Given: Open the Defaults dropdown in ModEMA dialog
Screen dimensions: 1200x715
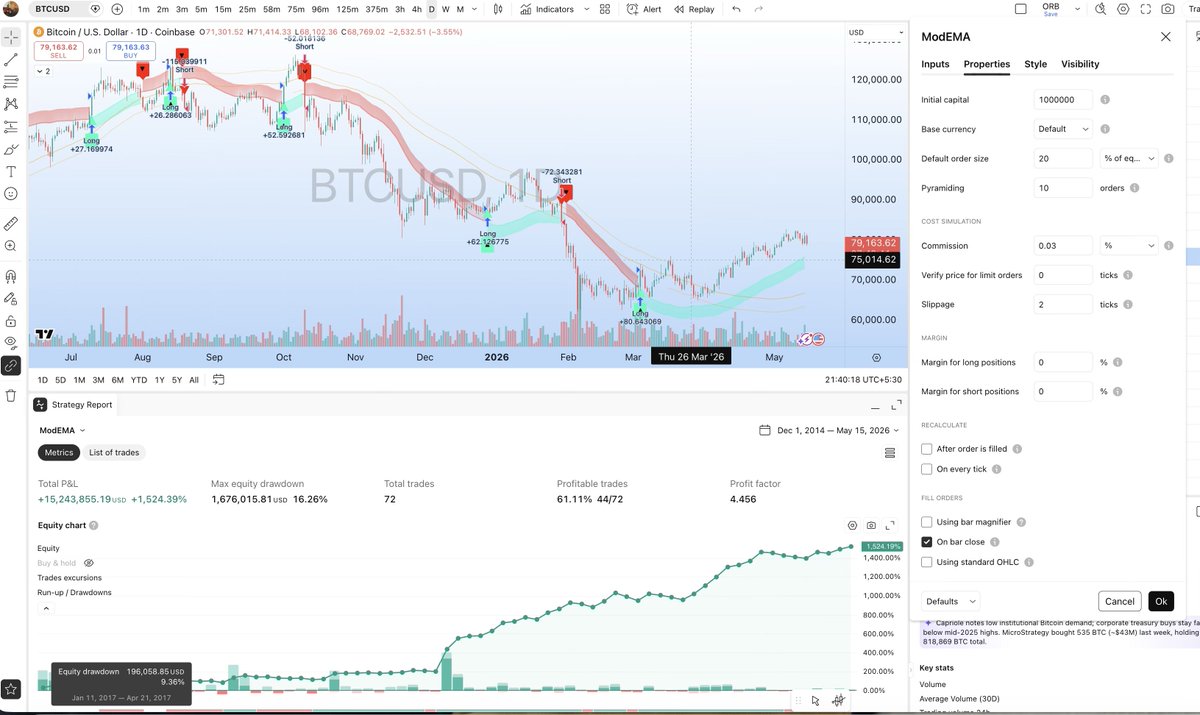Looking at the screenshot, I should tap(950, 601).
